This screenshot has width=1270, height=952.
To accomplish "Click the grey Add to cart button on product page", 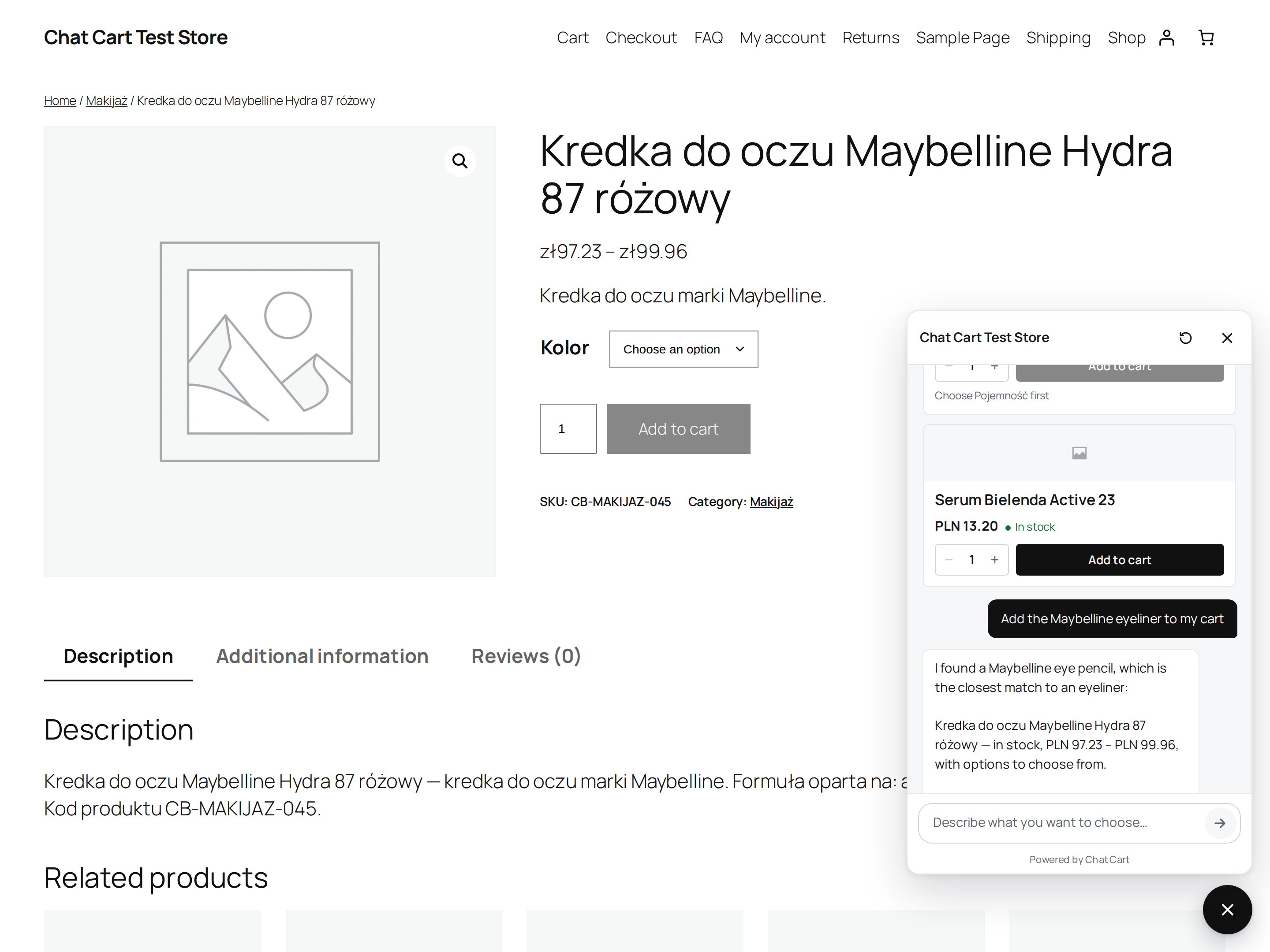I will click(x=678, y=429).
